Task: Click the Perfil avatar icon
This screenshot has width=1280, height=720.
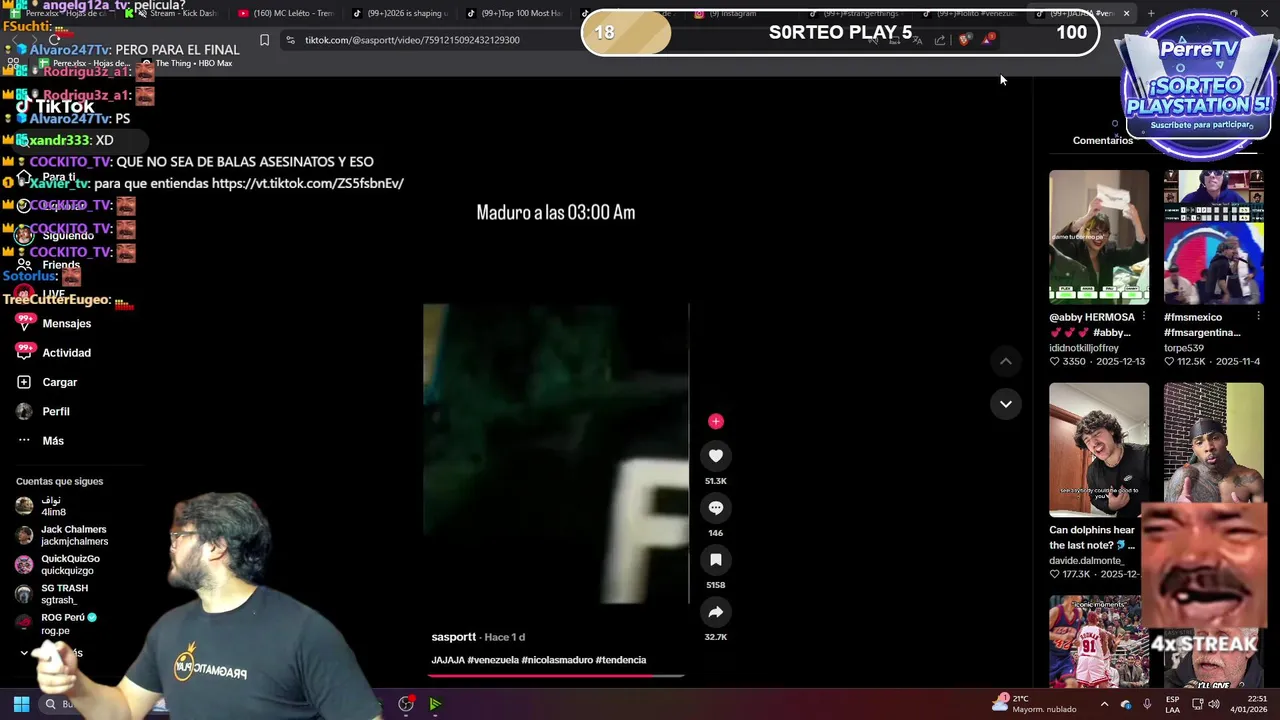Action: 24,411
